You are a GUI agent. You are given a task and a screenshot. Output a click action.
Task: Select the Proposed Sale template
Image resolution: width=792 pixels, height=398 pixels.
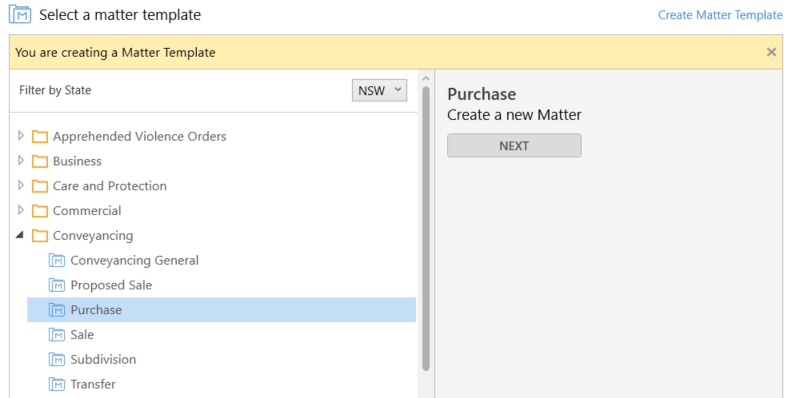coord(111,285)
